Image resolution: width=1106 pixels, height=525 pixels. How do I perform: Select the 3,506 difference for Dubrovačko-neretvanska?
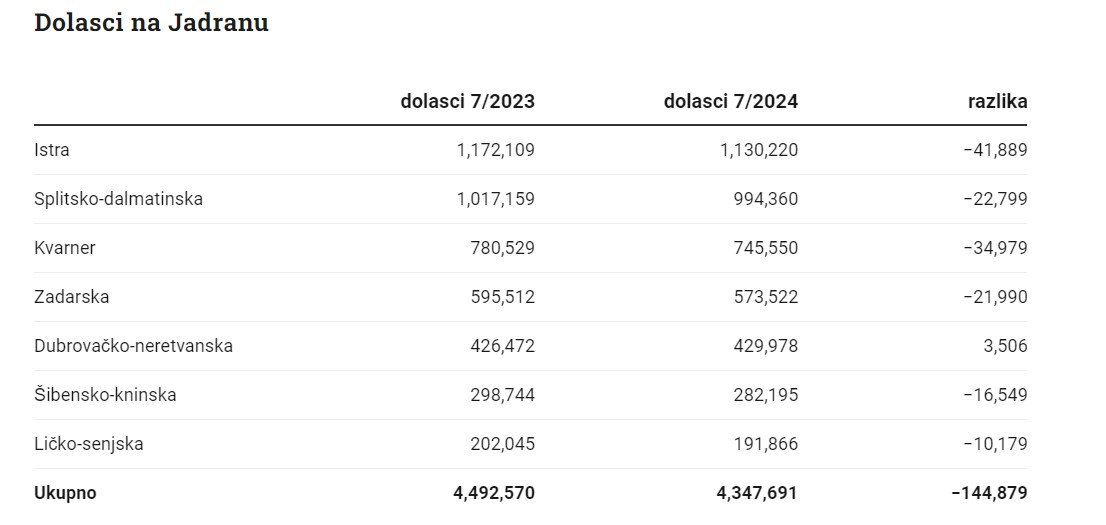[x=1003, y=346]
